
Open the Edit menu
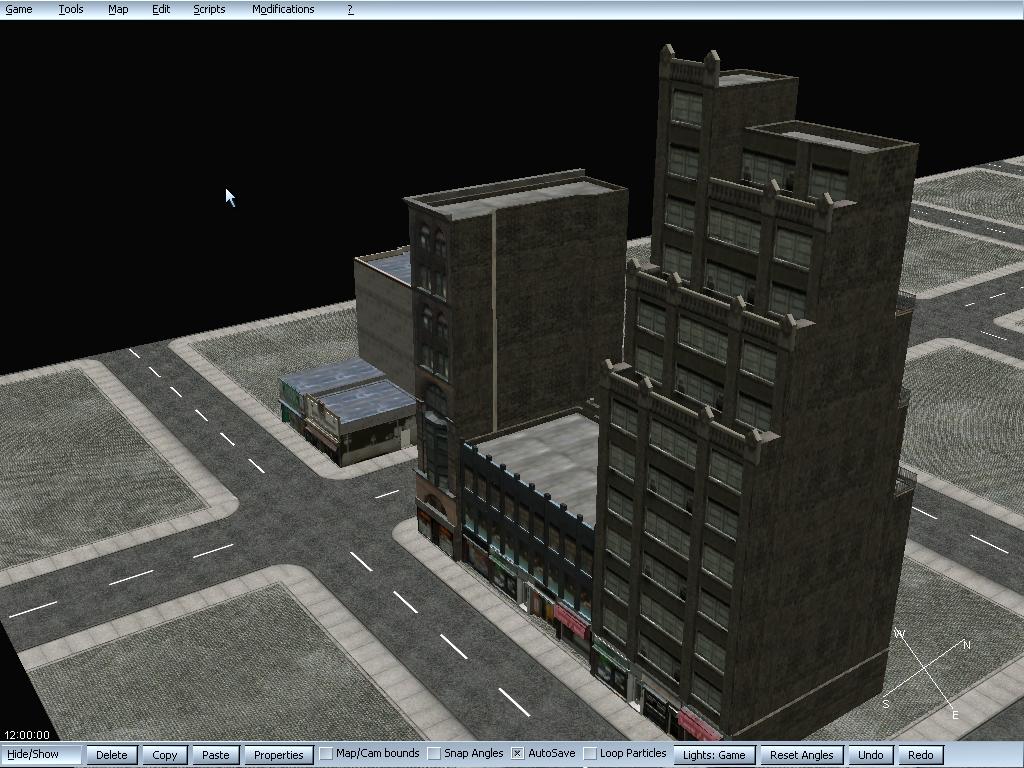[161, 9]
